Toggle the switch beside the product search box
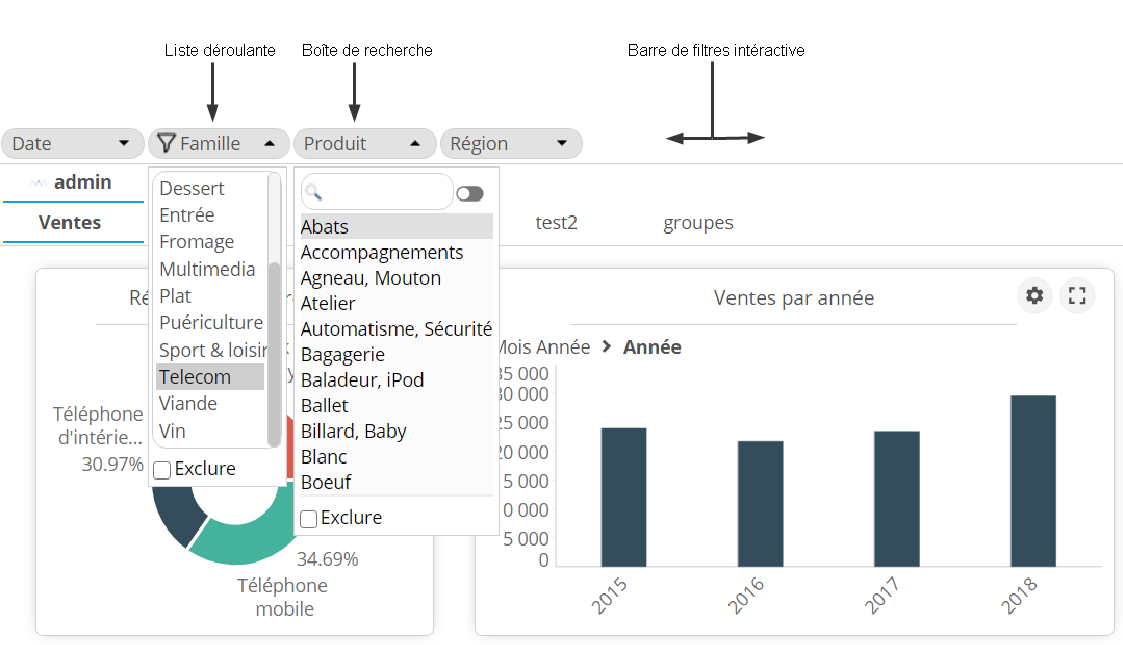 tap(469, 194)
